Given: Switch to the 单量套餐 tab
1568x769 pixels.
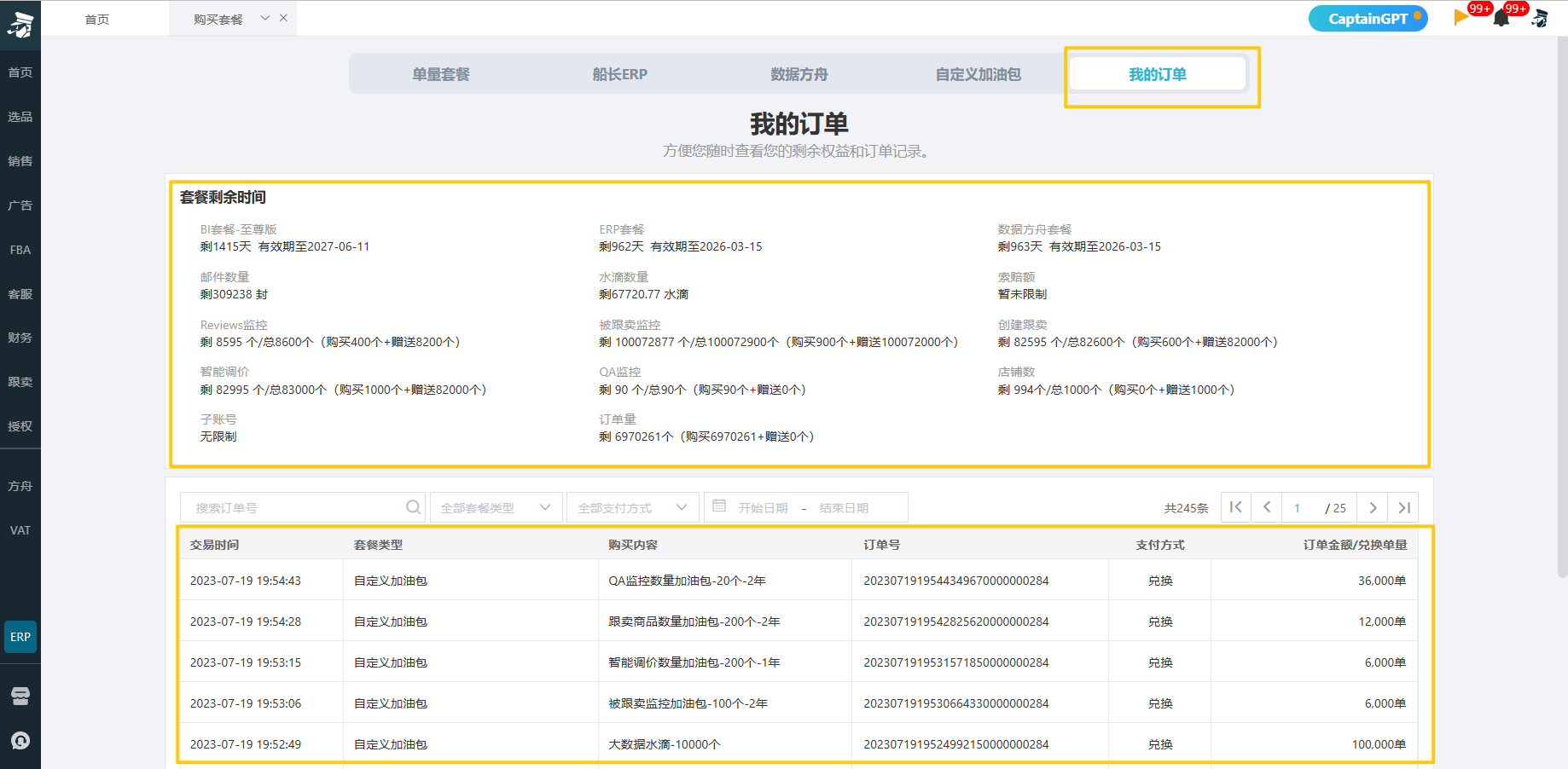Looking at the screenshot, I should click(x=441, y=74).
